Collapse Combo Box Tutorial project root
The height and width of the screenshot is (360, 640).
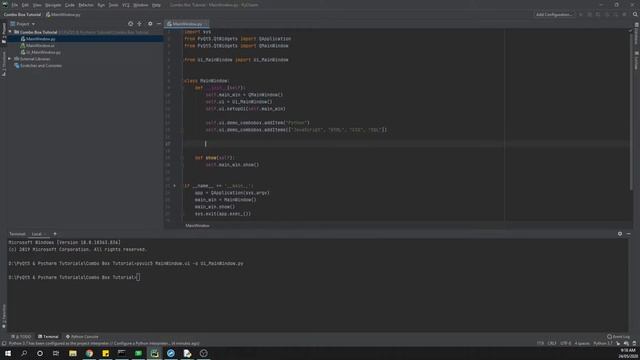tap(10, 32)
